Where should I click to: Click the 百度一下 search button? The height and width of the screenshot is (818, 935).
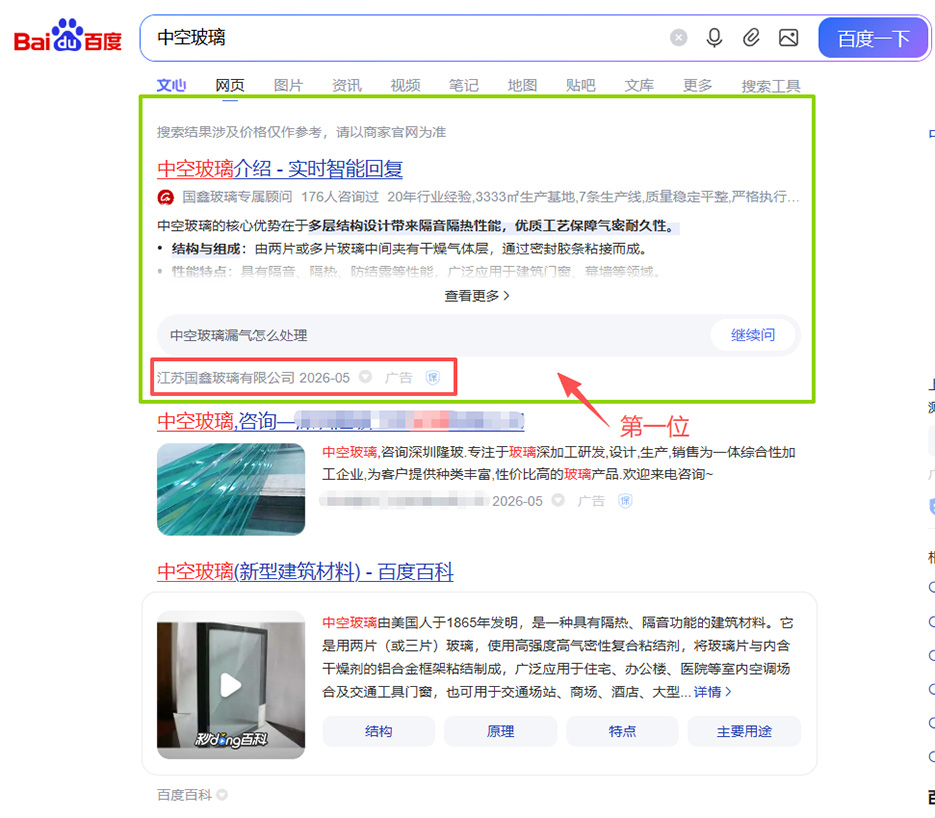coord(873,38)
